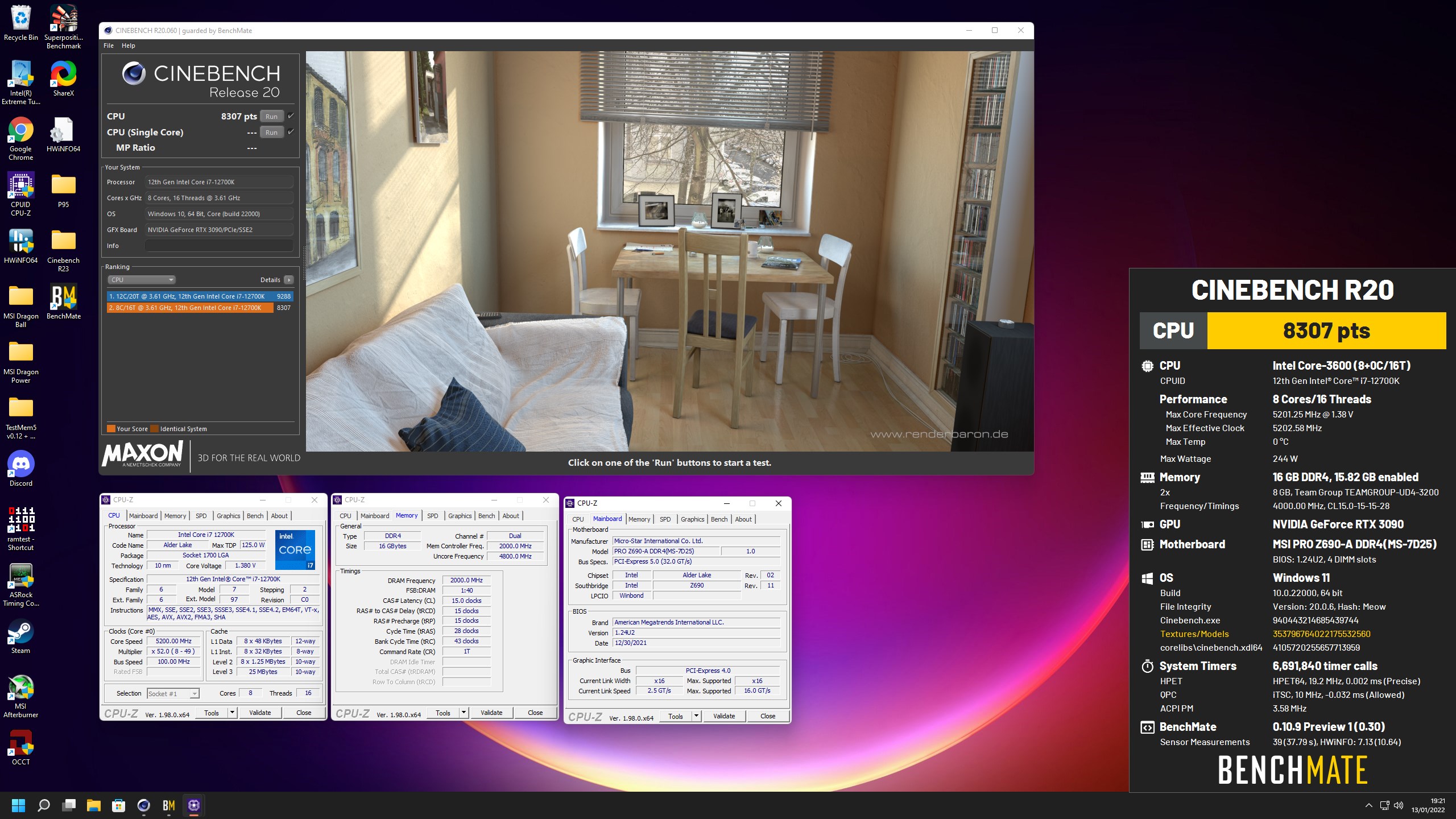
Task: Toggle checkbox beside CPU (Single Core) Run
Action: point(291,132)
